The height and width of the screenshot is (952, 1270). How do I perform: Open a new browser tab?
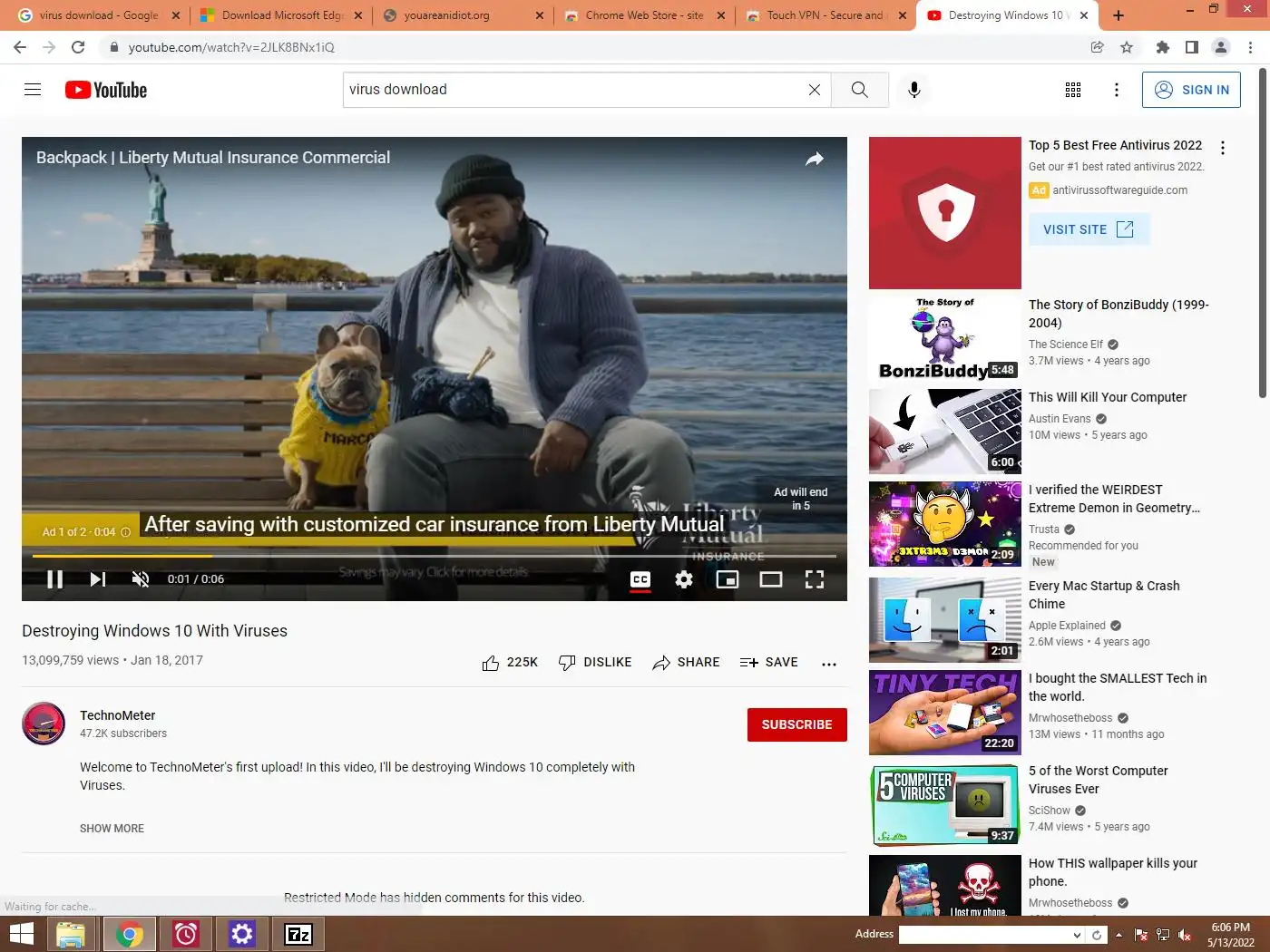coord(1119,15)
